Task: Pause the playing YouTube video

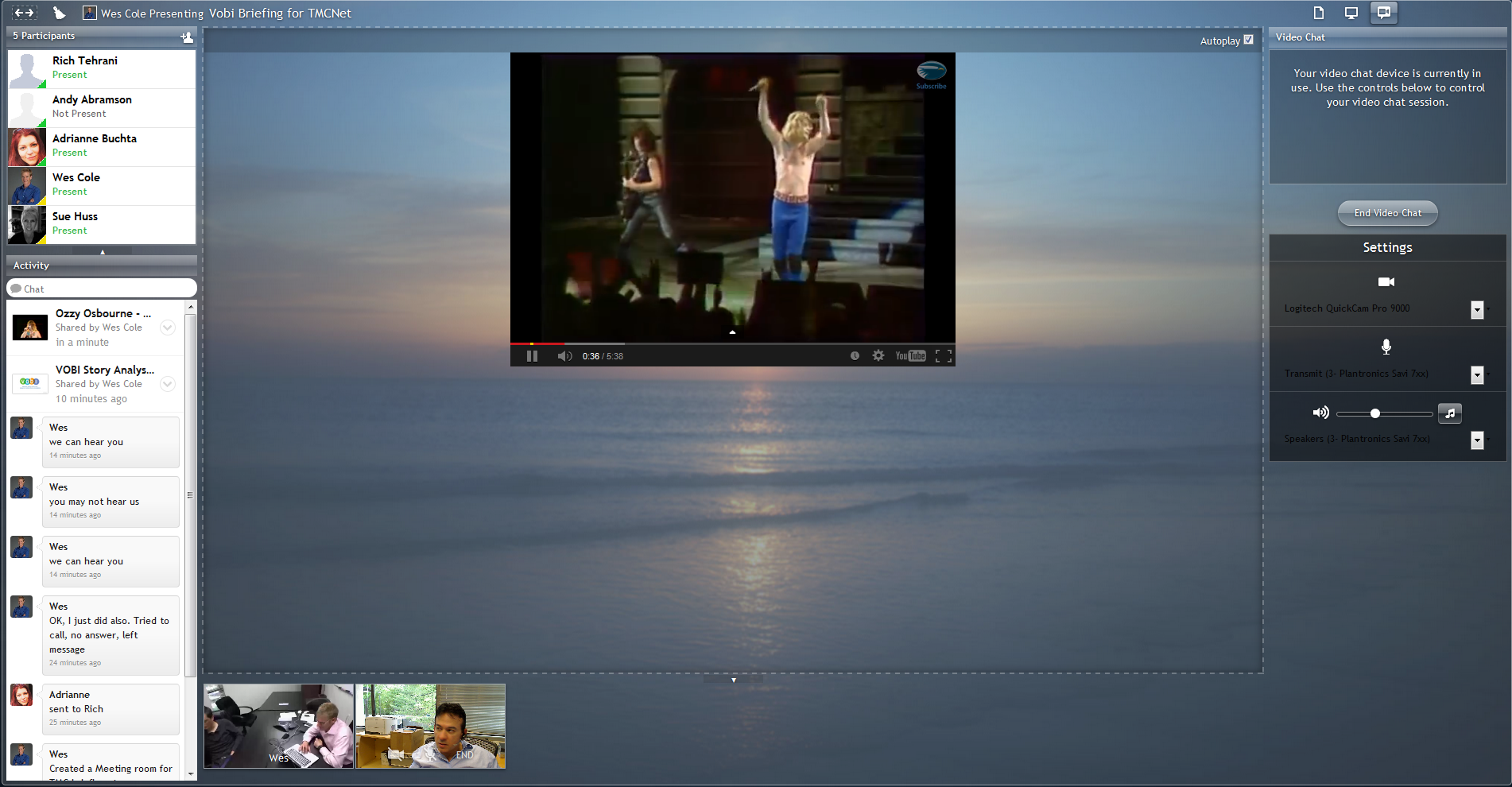Action: 532,356
